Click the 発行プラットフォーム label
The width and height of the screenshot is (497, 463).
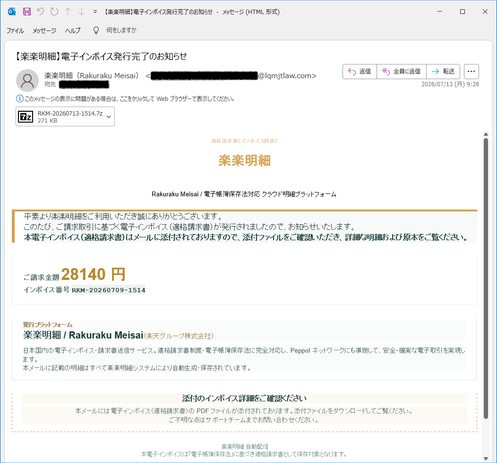[x=48, y=324]
